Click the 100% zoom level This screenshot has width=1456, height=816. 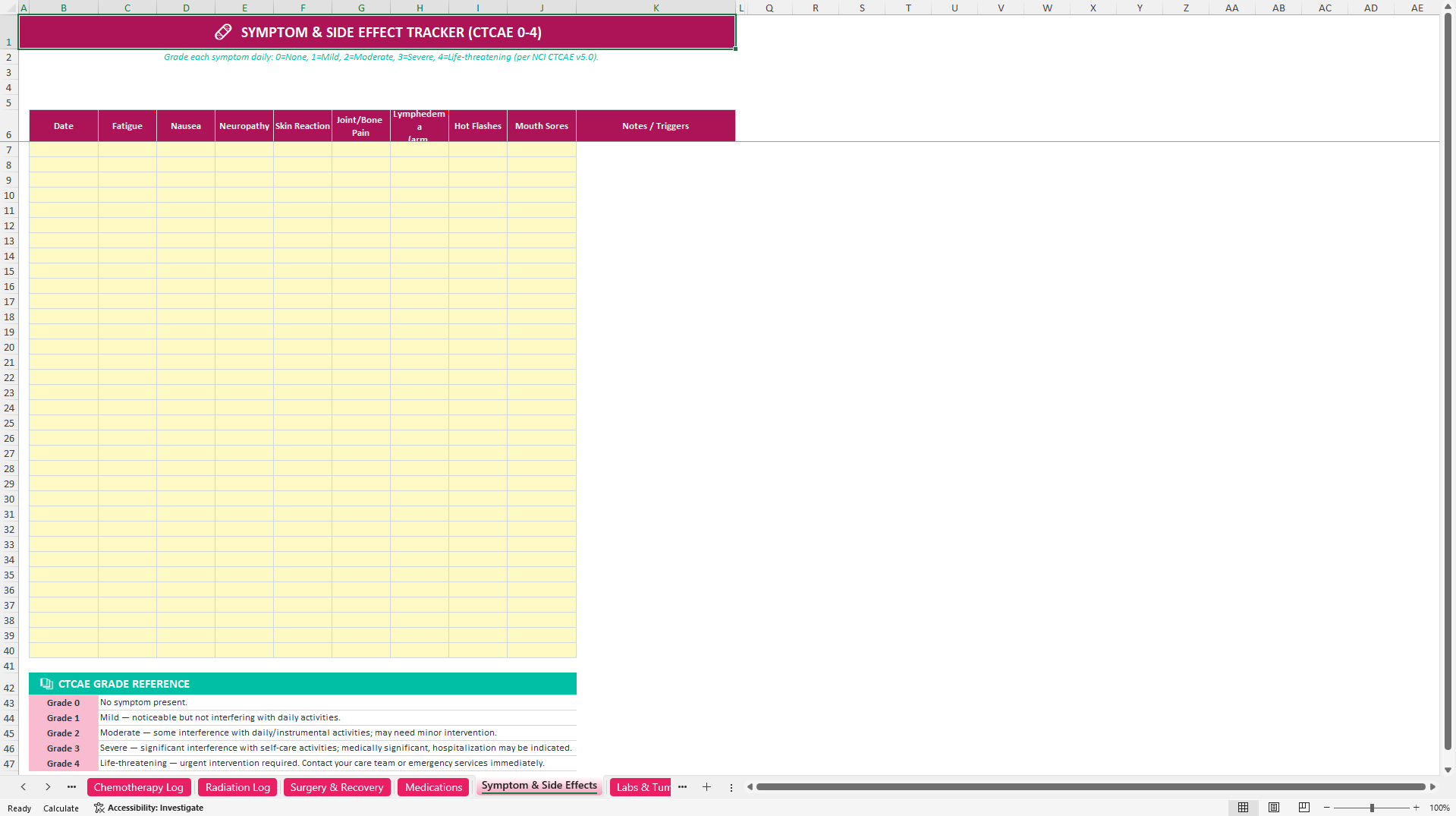pyautogui.click(x=1439, y=808)
